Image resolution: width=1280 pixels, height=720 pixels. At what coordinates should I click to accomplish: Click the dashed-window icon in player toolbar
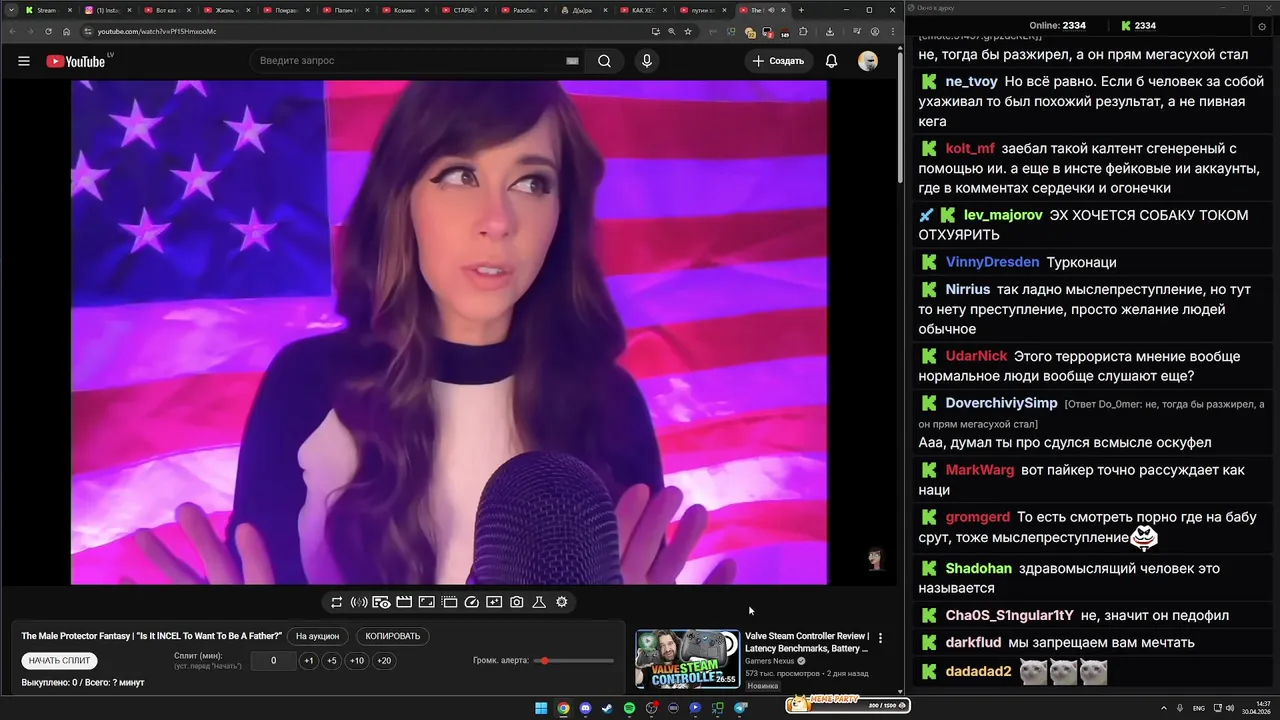pyautogui.click(x=449, y=602)
